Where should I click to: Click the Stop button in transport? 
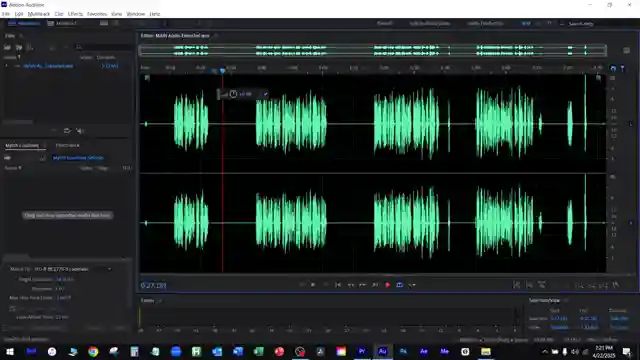coord(301,285)
